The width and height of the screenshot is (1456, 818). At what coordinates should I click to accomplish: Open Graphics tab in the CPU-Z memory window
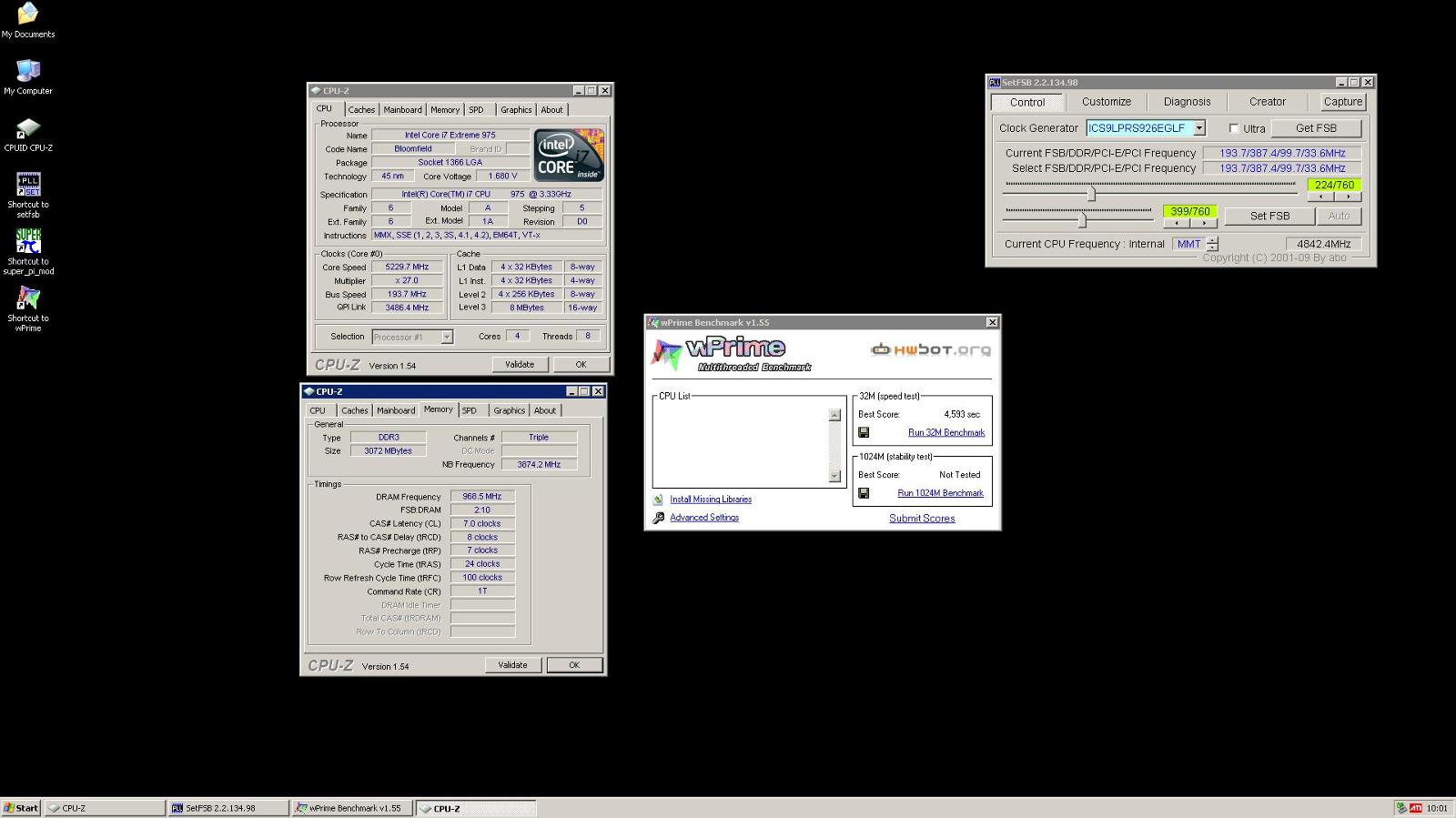[510, 410]
